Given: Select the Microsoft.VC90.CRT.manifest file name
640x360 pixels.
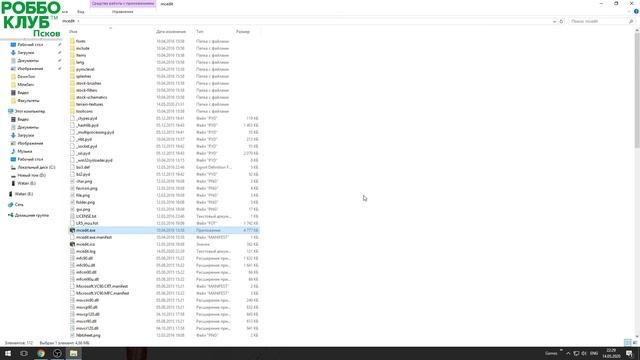Looking at the screenshot, I should (x=102, y=287).
